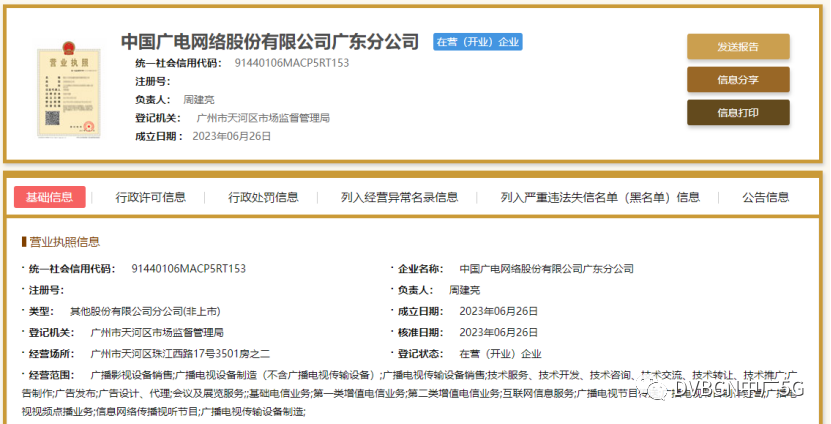Viewport: 831px width, 424px height.
Task: Select the 基础信息 tab
Action: [49, 197]
